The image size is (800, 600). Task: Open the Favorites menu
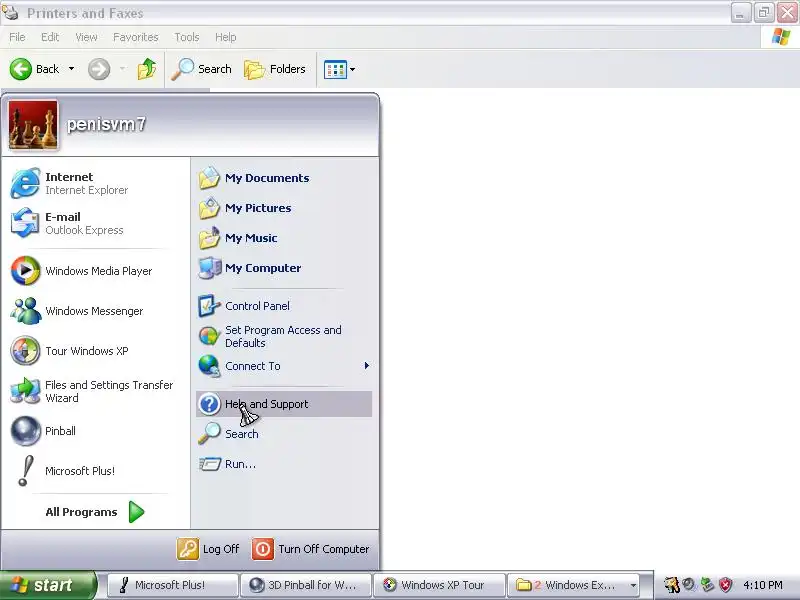(x=136, y=37)
